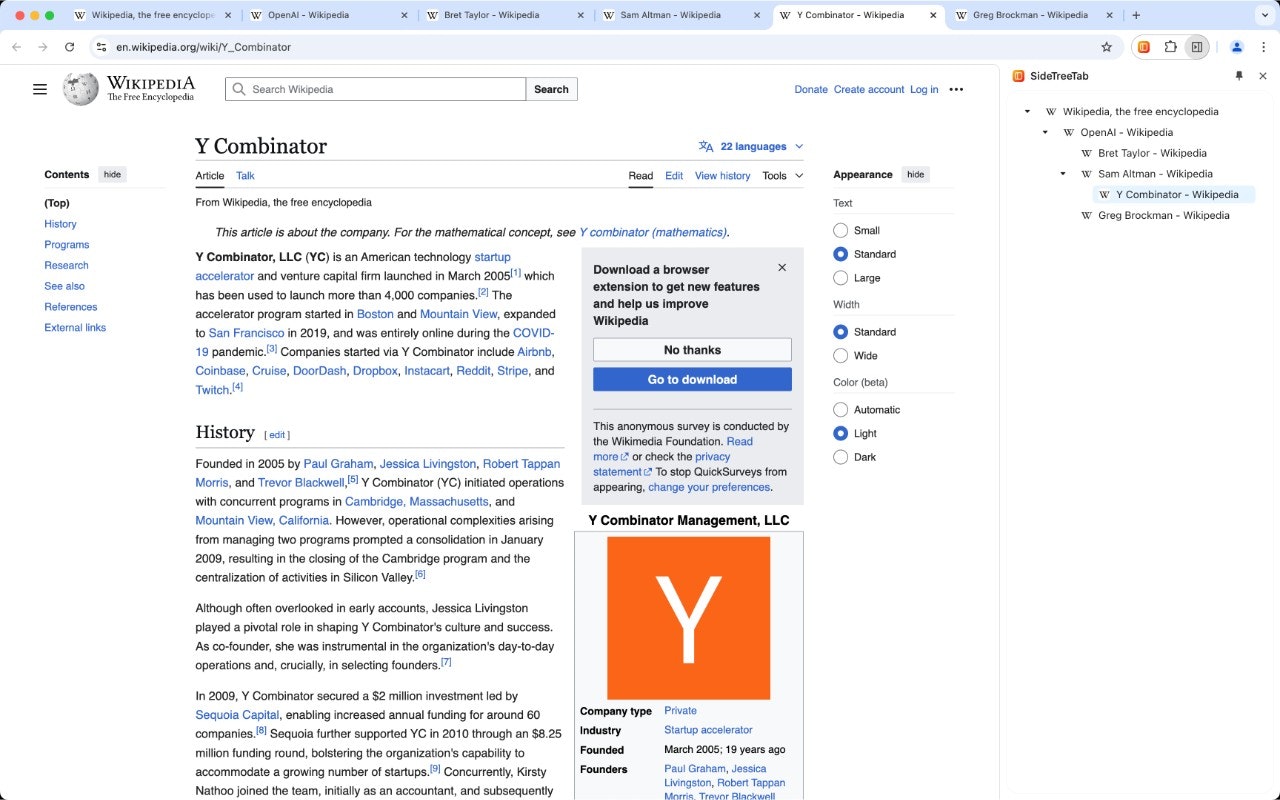Viewport: 1280px width, 800px height.
Task: Open the Y combinator (mathematics) link
Action: [x=652, y=232]
